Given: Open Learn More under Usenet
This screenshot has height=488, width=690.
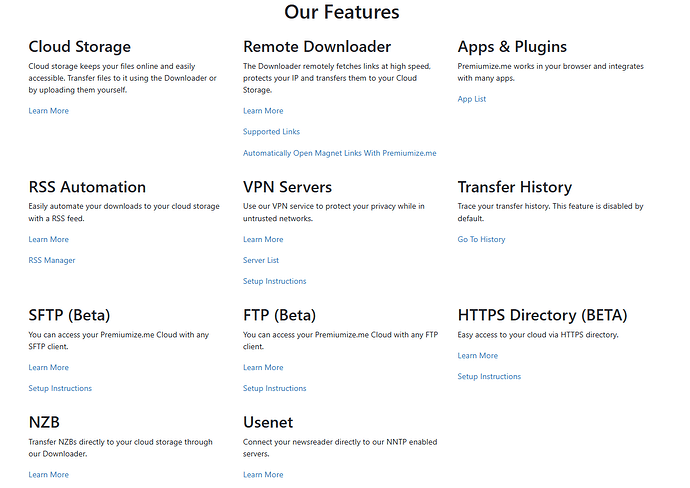Looking at the screenshot, I should (263, 475).
